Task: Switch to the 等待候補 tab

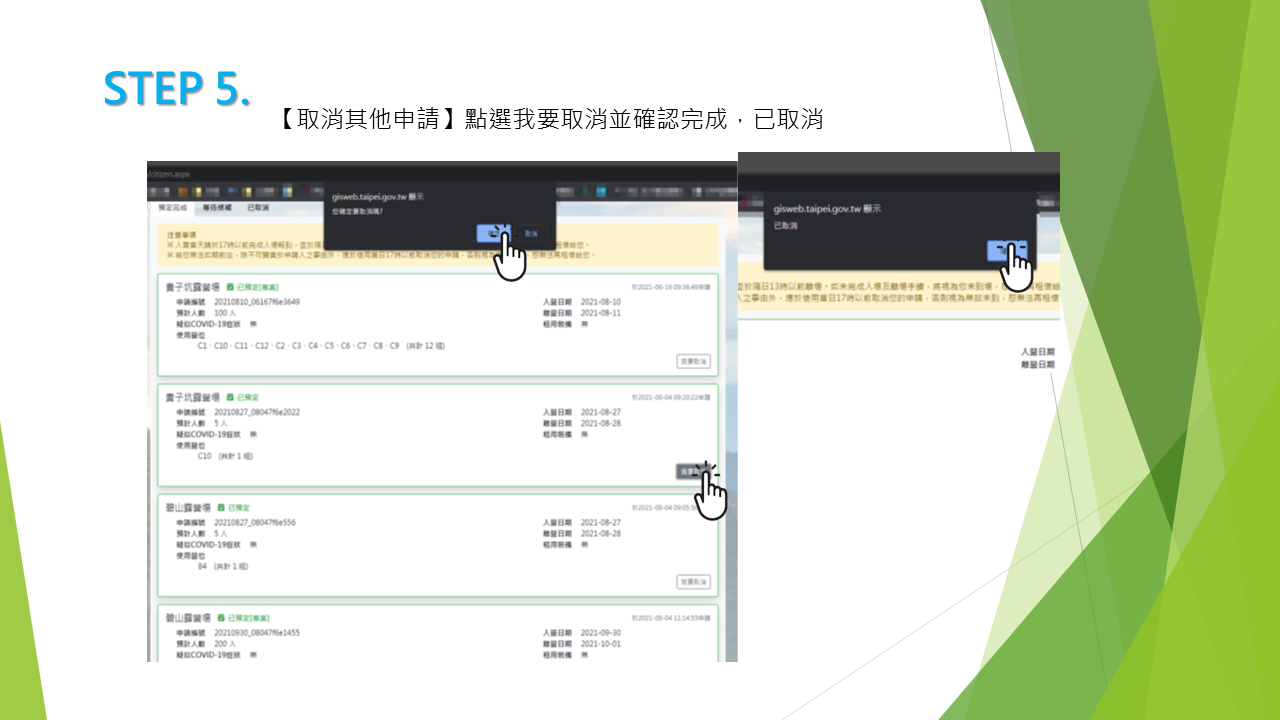Action: tap(217, 208)
